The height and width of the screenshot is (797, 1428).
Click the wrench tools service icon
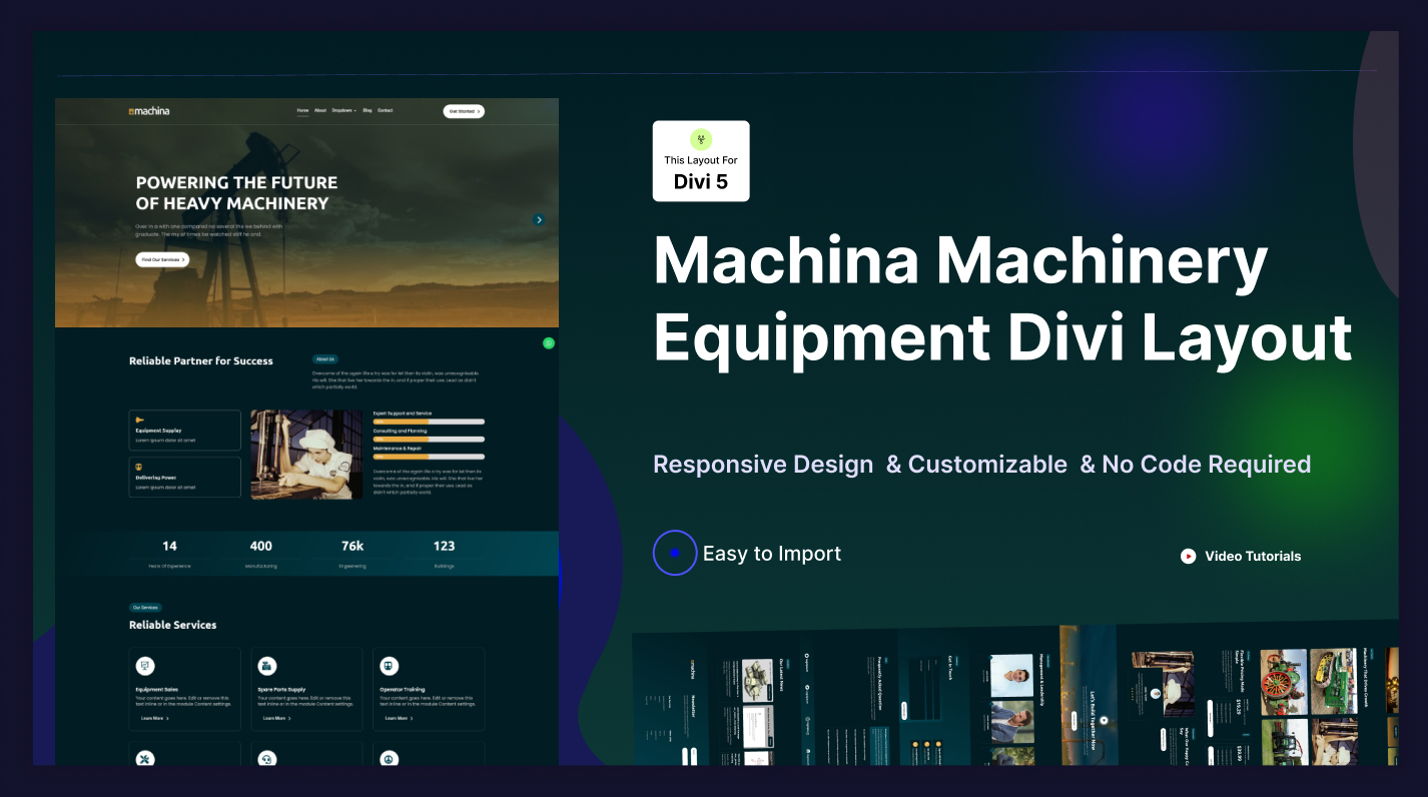click(x=145, y=759)
